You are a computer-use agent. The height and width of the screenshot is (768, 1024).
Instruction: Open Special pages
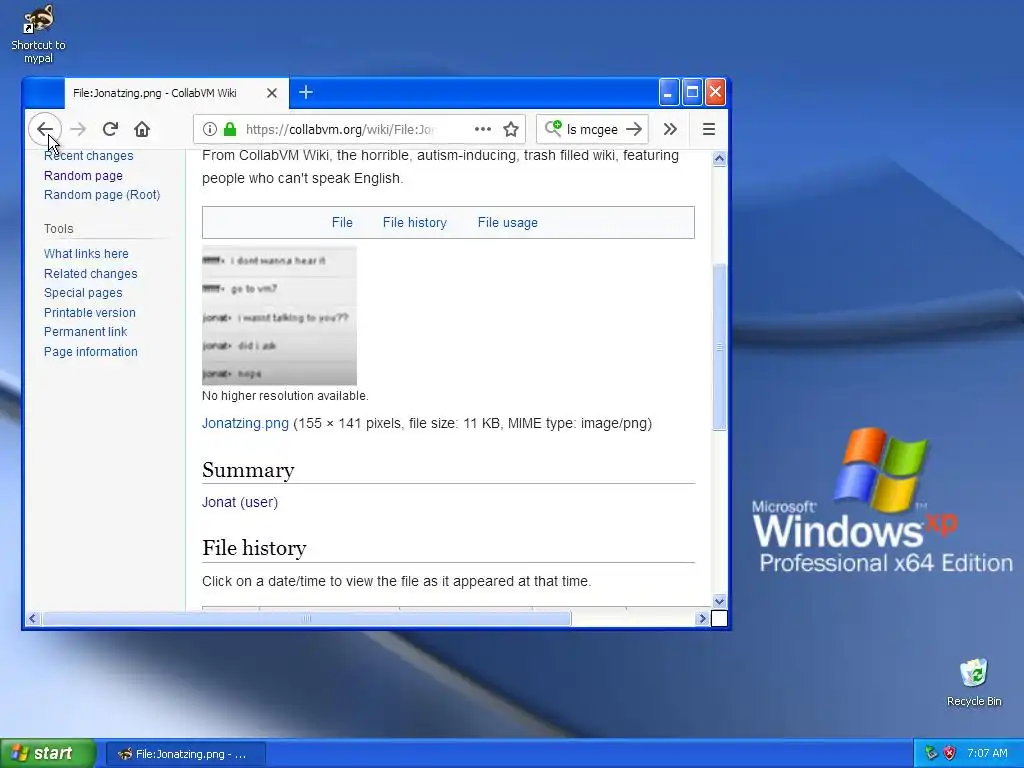pyautogui.click(x=83, y=293)
